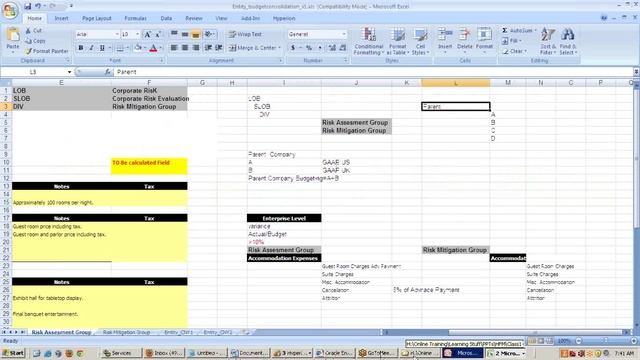Toggle italic formatting
Viewport: 640px width, 360px height.
(x=91, y=48)
